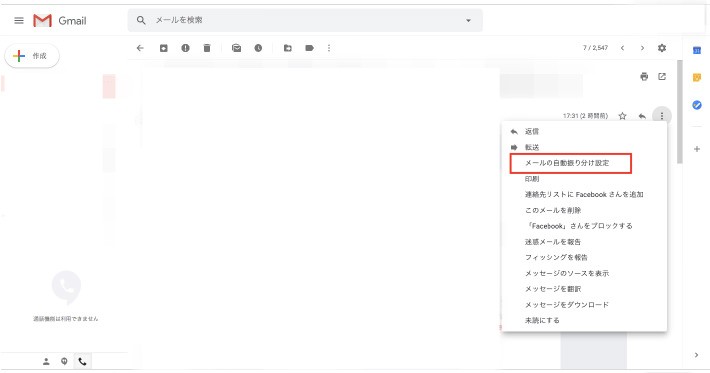The width and height of the screenshot is (710, 373).
Task: Choose メッセージをダウンロード menu entry
Action: pos(584,305)
